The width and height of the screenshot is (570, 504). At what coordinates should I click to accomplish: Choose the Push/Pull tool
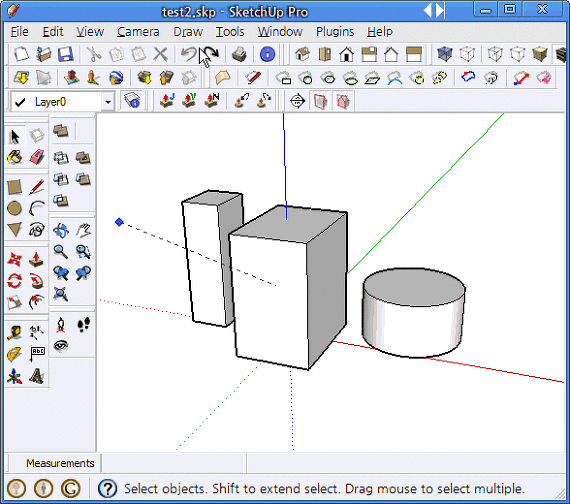coord(37,260)
